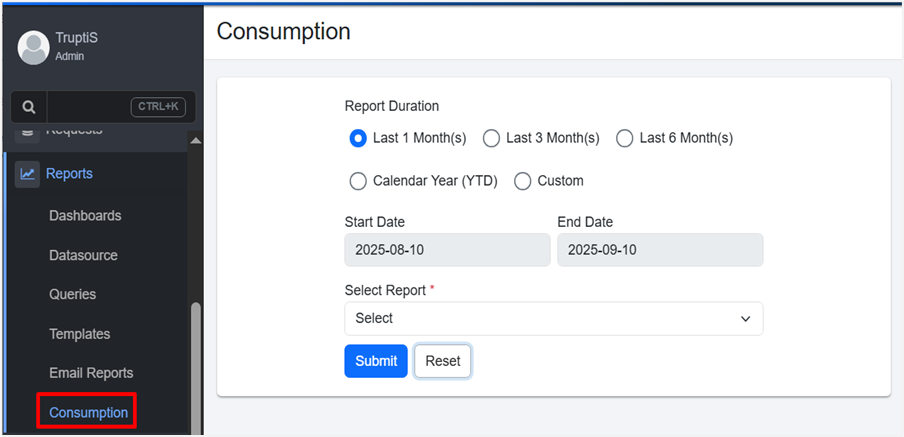Click the partially hidden Requests icon
The height and width of the screenshot is (437, 904).
[x=27, y=132]
